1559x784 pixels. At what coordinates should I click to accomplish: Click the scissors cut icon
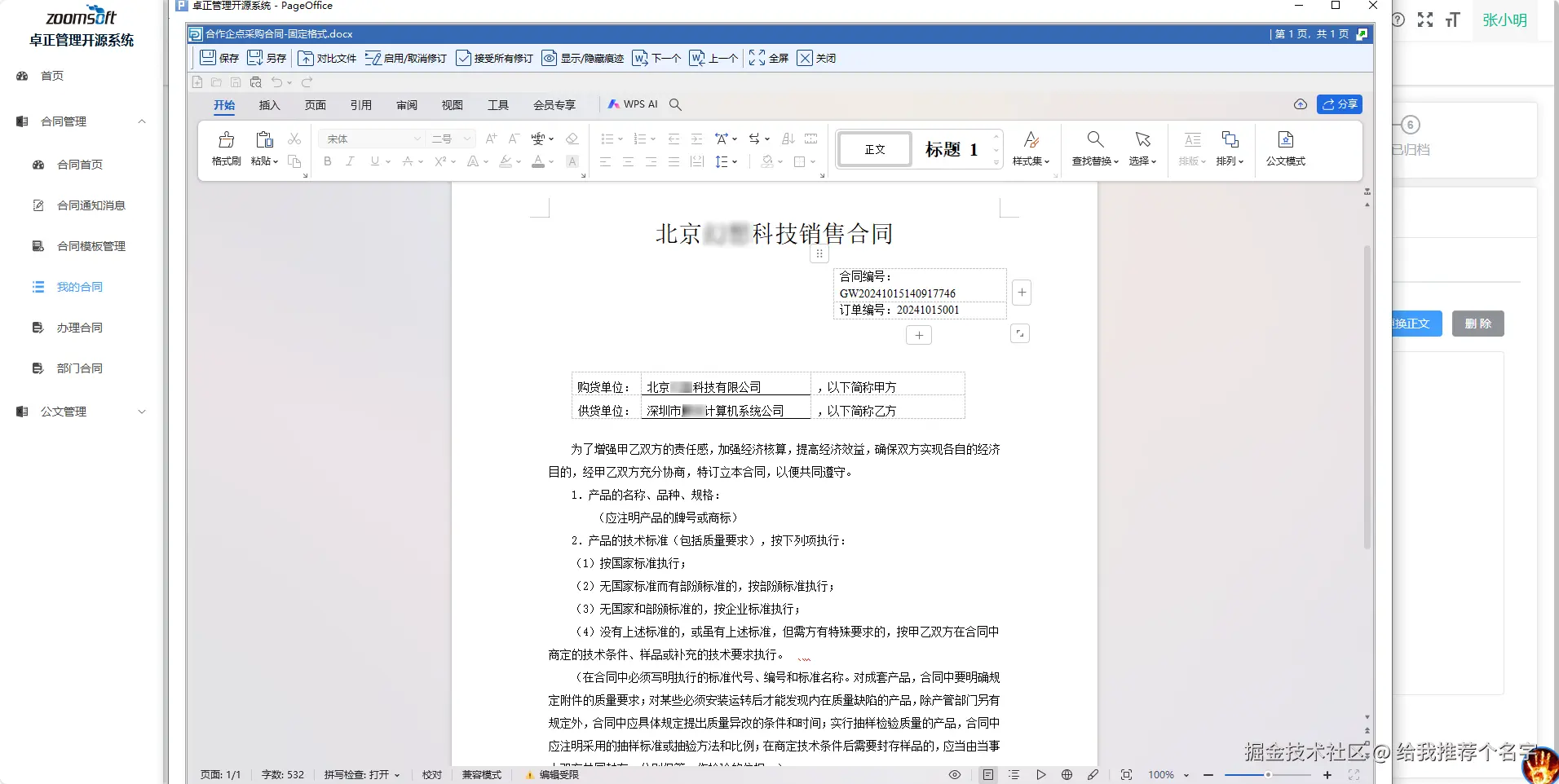[294, 139]
